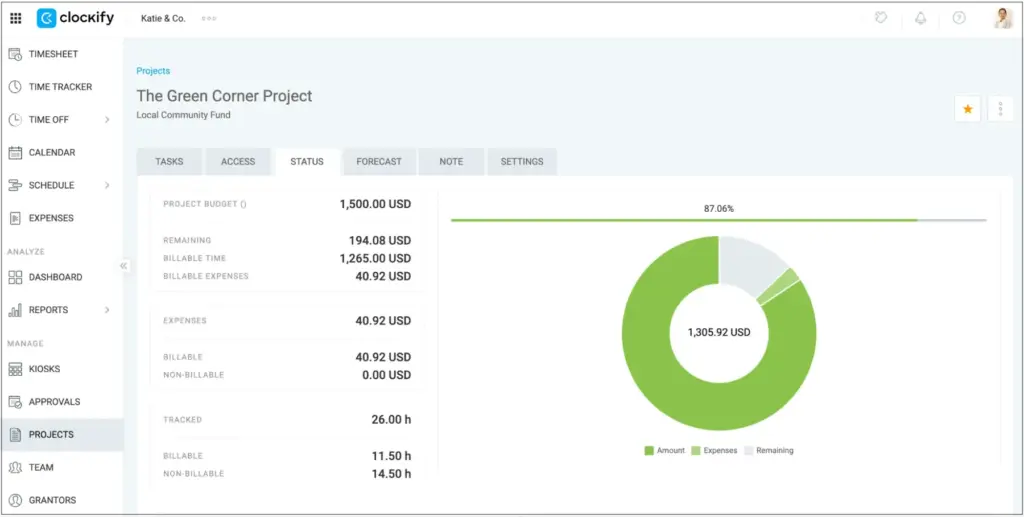Open the app grid launcher icon

click(x=16, y=18)
